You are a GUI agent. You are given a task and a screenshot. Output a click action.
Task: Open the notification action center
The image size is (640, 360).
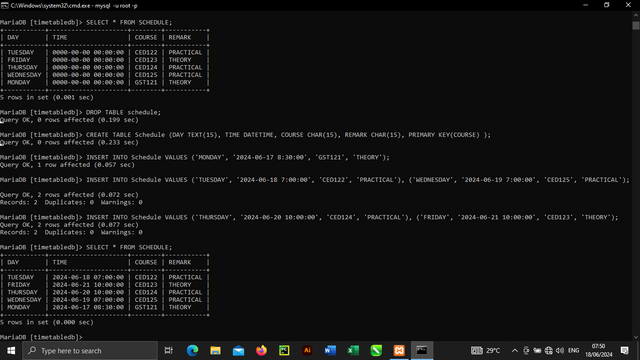(624, 351)
